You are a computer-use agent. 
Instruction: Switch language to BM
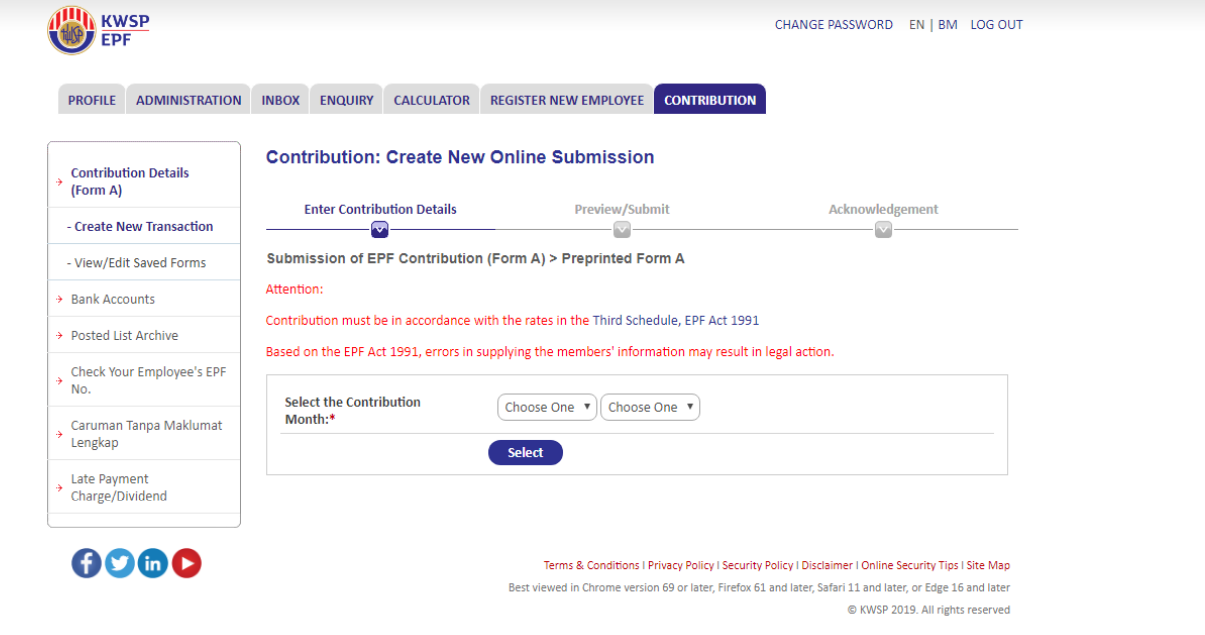click(947, 24)
